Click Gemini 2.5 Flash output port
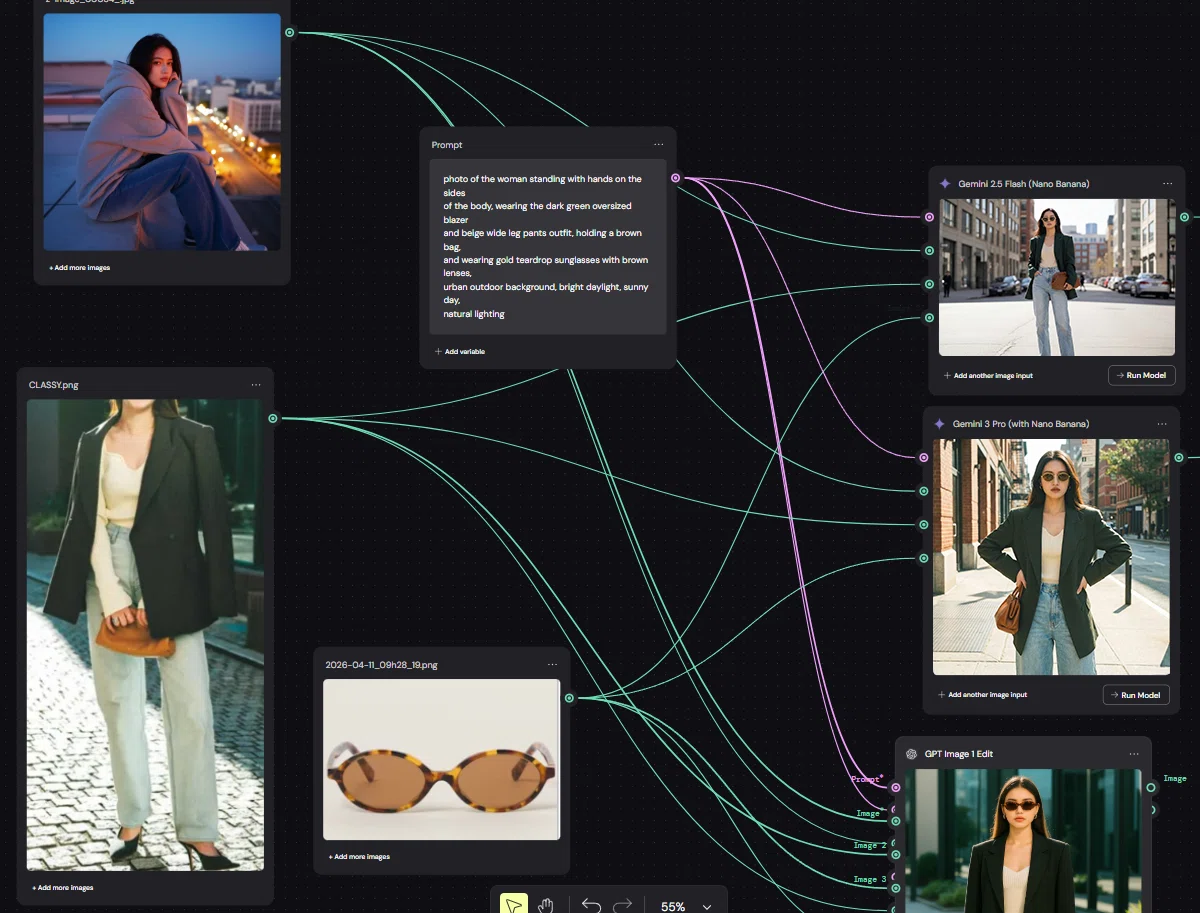The image size is (1200, 913). click(x=1185, y=217)
